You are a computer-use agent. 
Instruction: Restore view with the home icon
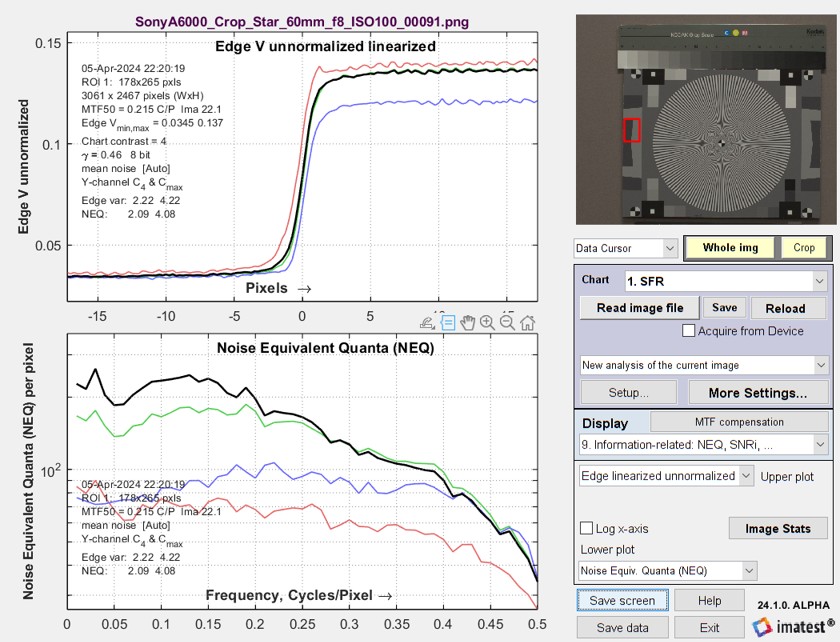528,323
